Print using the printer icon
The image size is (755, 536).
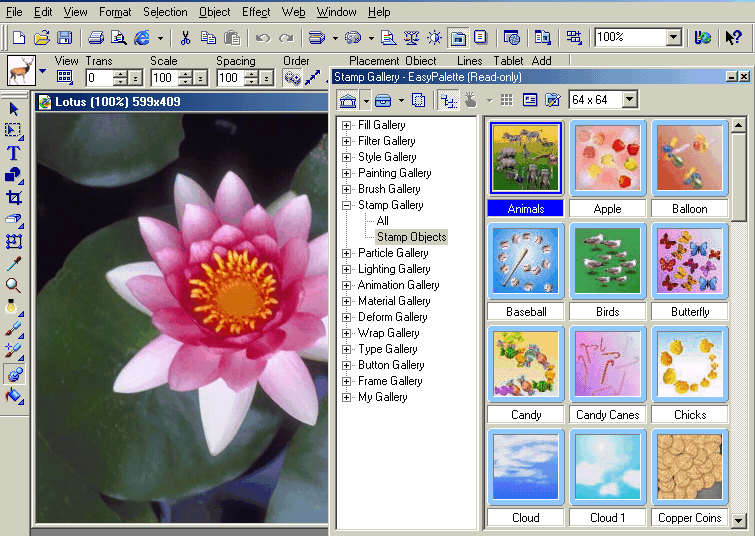point(96,38)
